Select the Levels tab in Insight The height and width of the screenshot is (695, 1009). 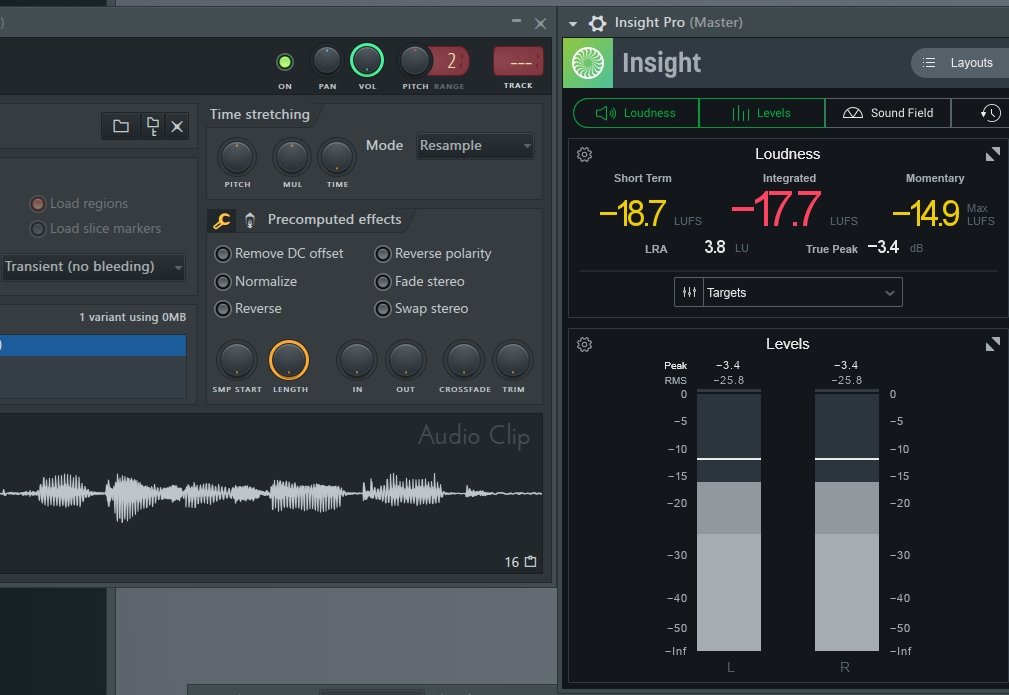pyautogui.click(x=762, y=113)
